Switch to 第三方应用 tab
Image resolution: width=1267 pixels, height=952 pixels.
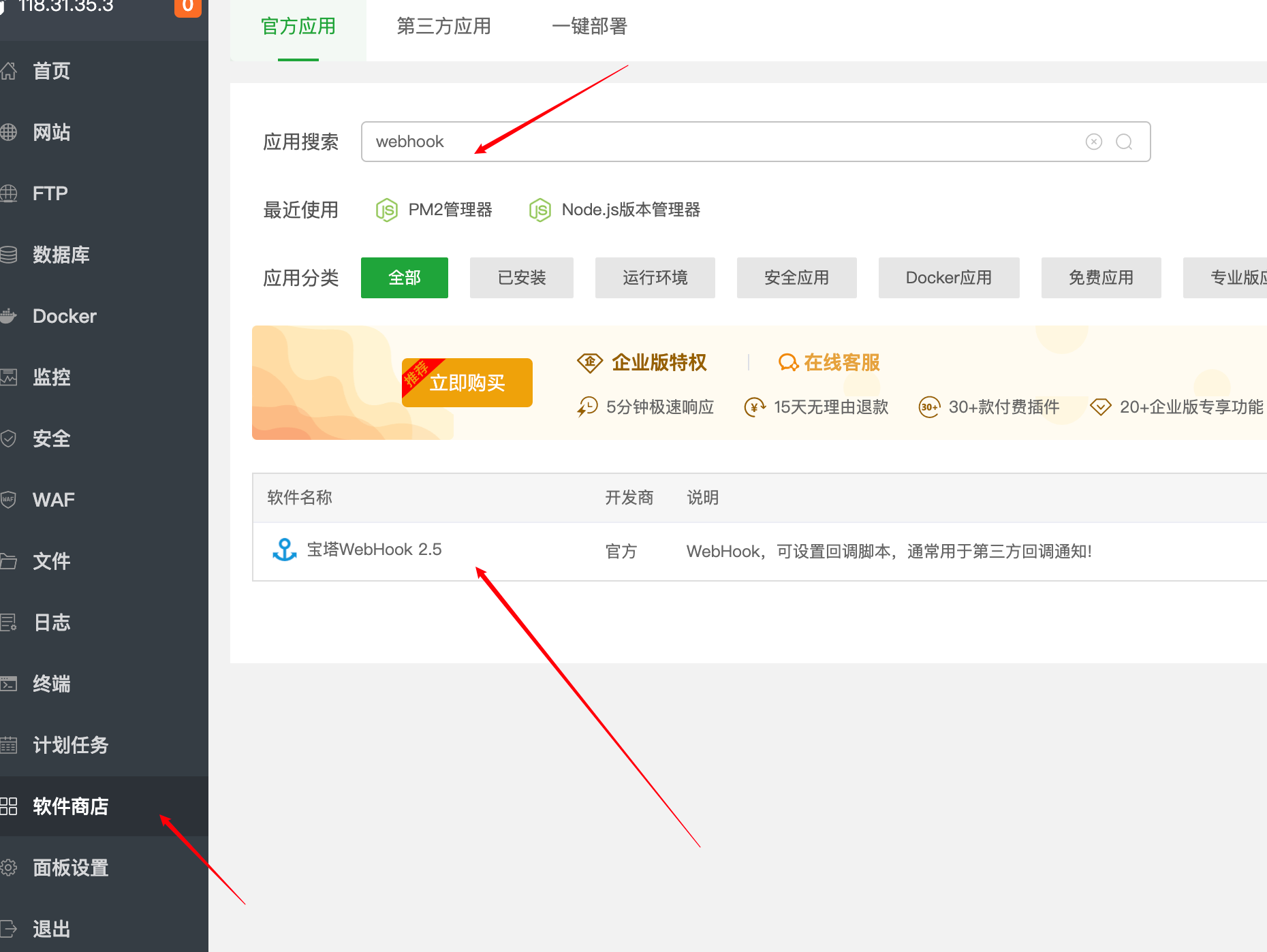click(x=443, y=27)
